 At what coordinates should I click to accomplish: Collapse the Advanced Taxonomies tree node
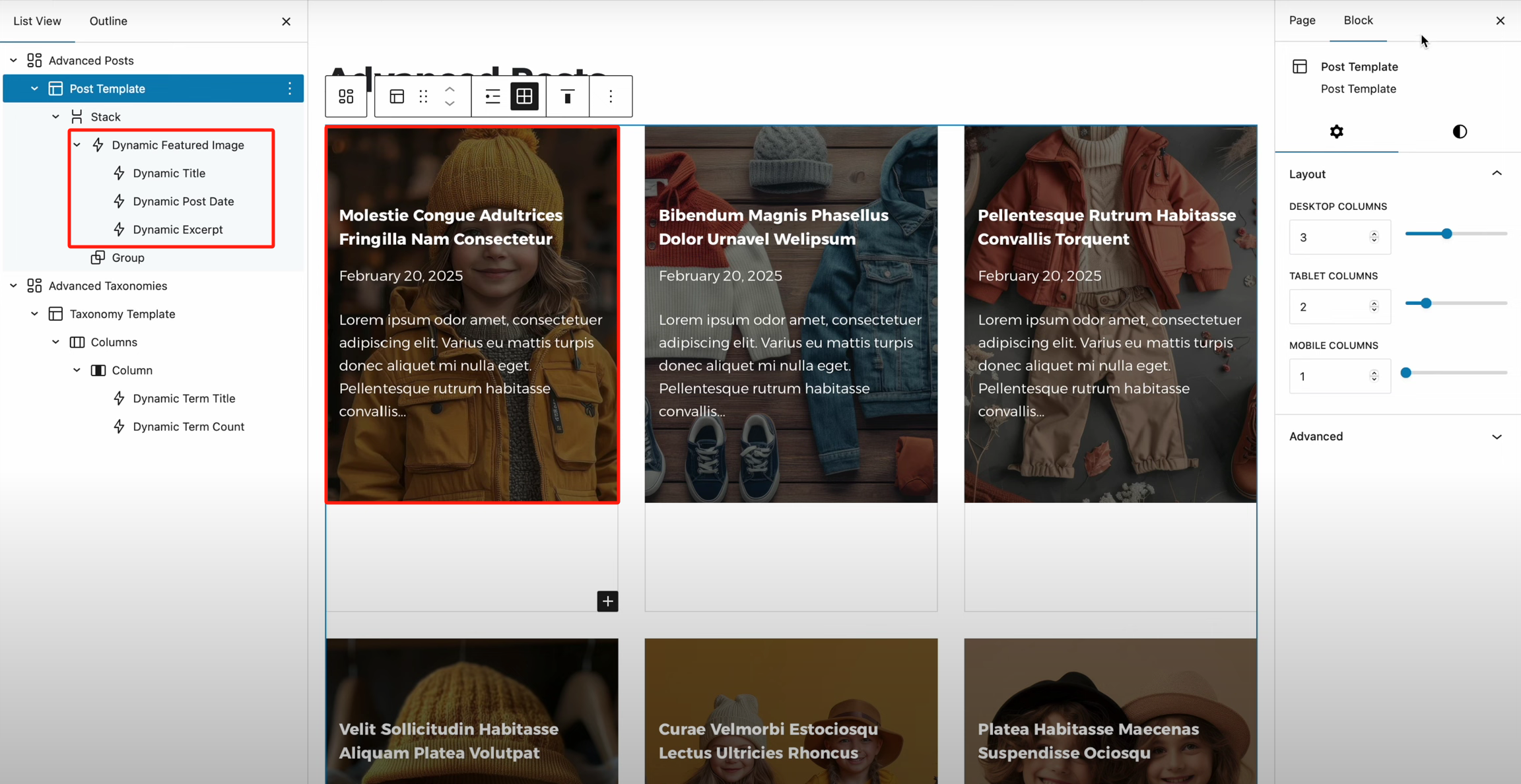pyautogui.click(x=13, y=286)
